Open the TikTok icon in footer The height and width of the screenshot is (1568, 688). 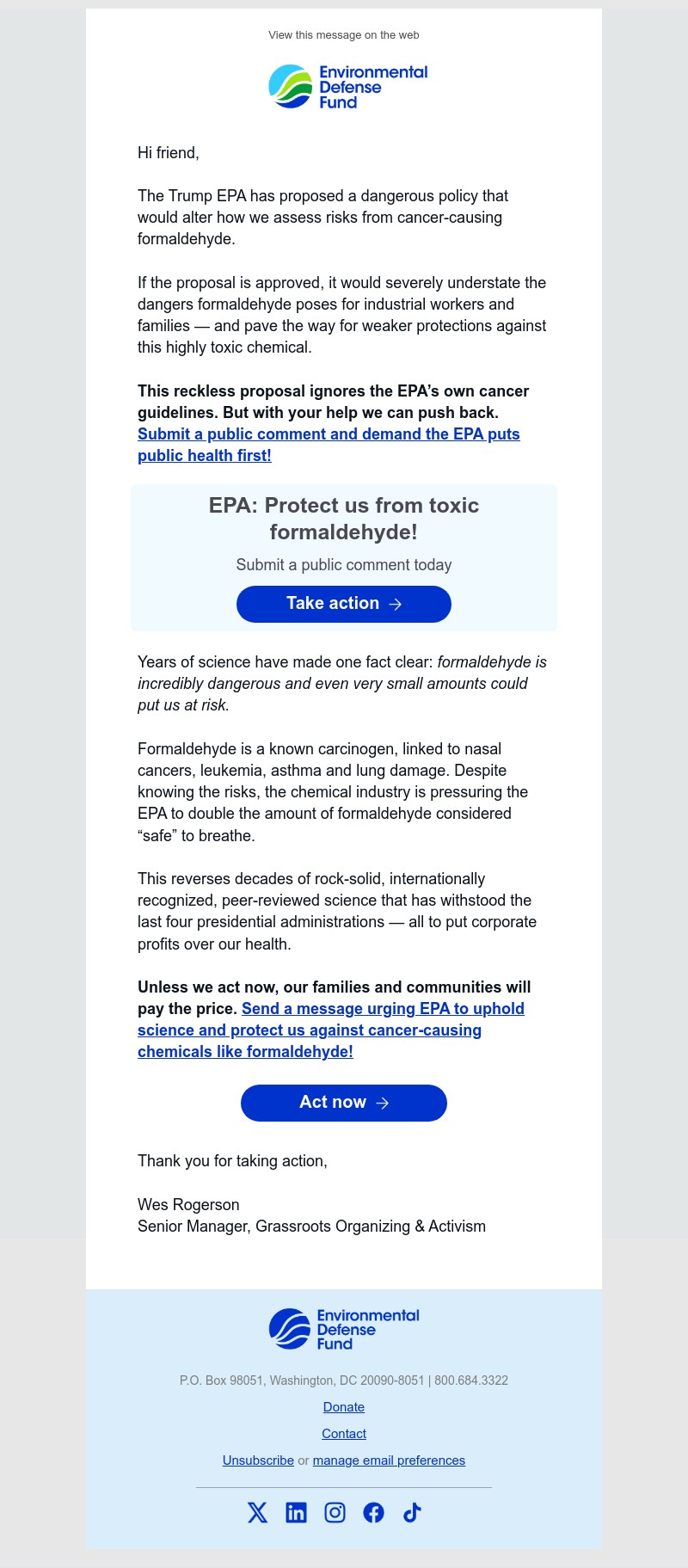click(412, 1512)
